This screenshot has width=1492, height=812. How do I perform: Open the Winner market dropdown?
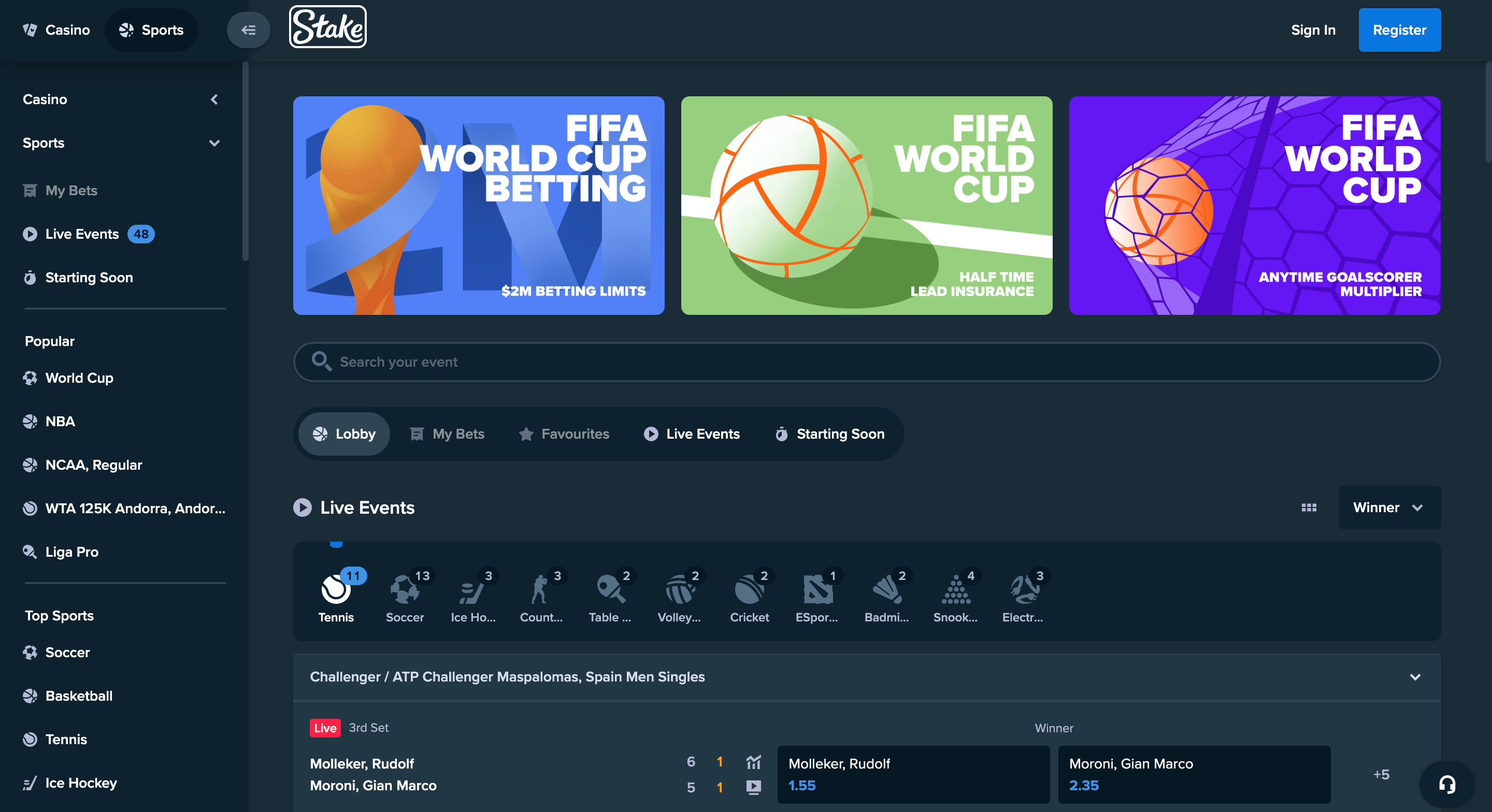[1389, 508]
